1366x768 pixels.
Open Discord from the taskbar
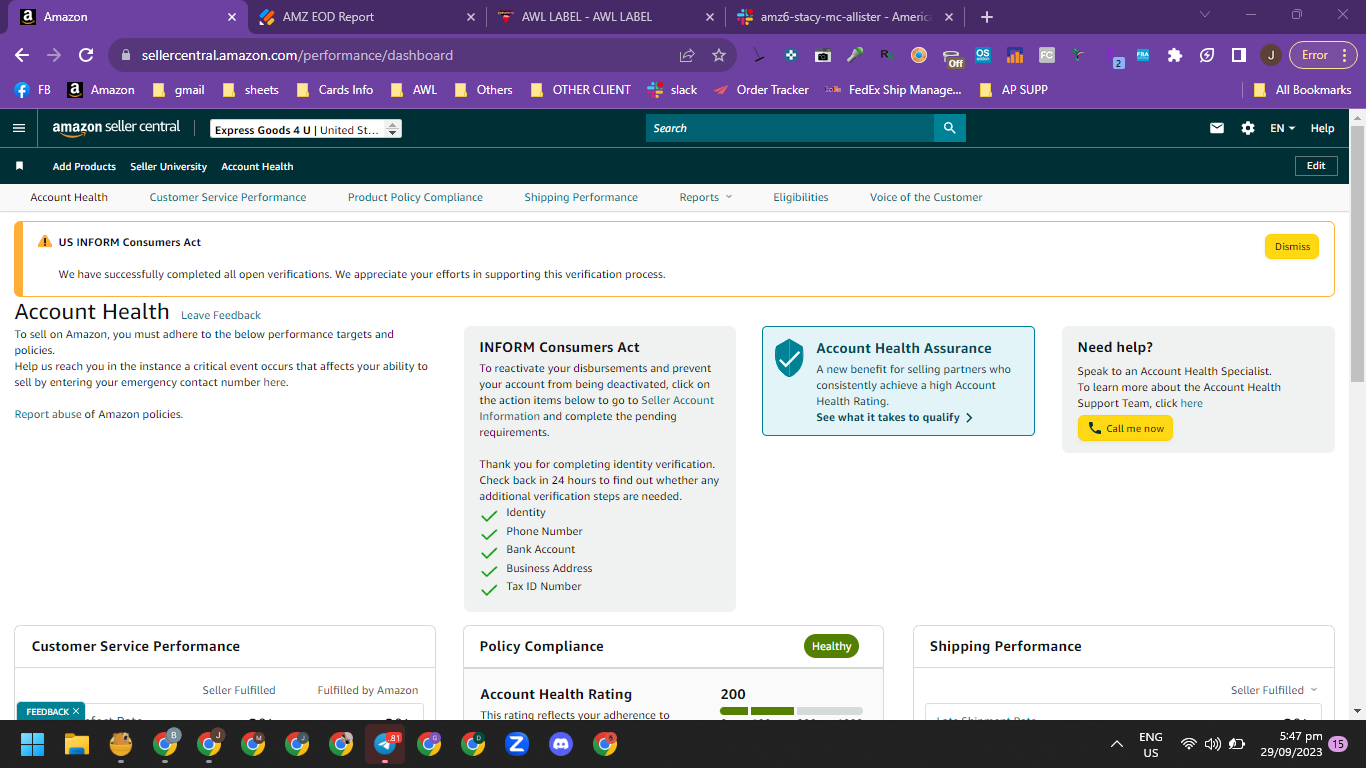(x=561, y=744)
